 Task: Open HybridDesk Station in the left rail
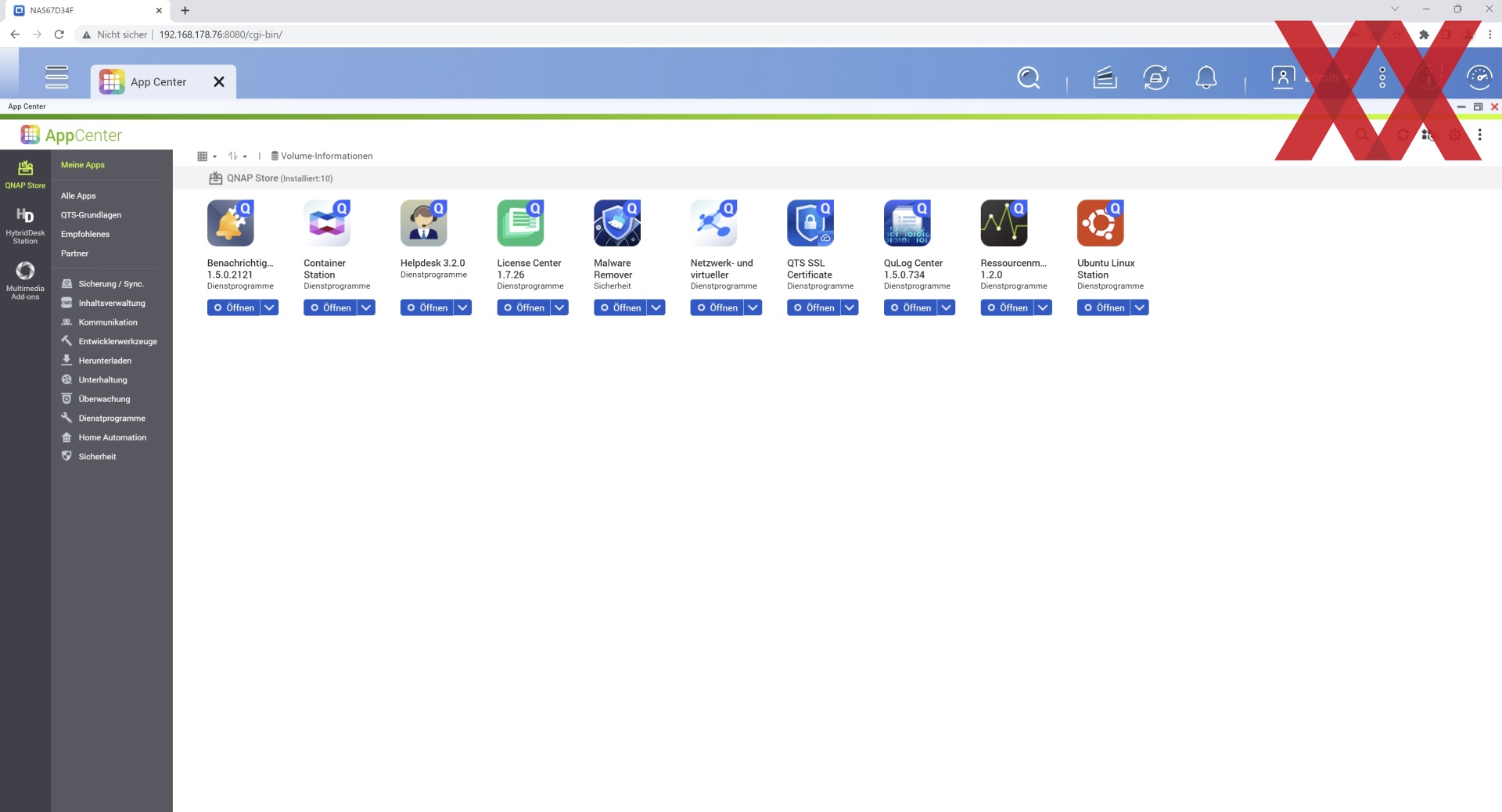(x=25, y=226)
